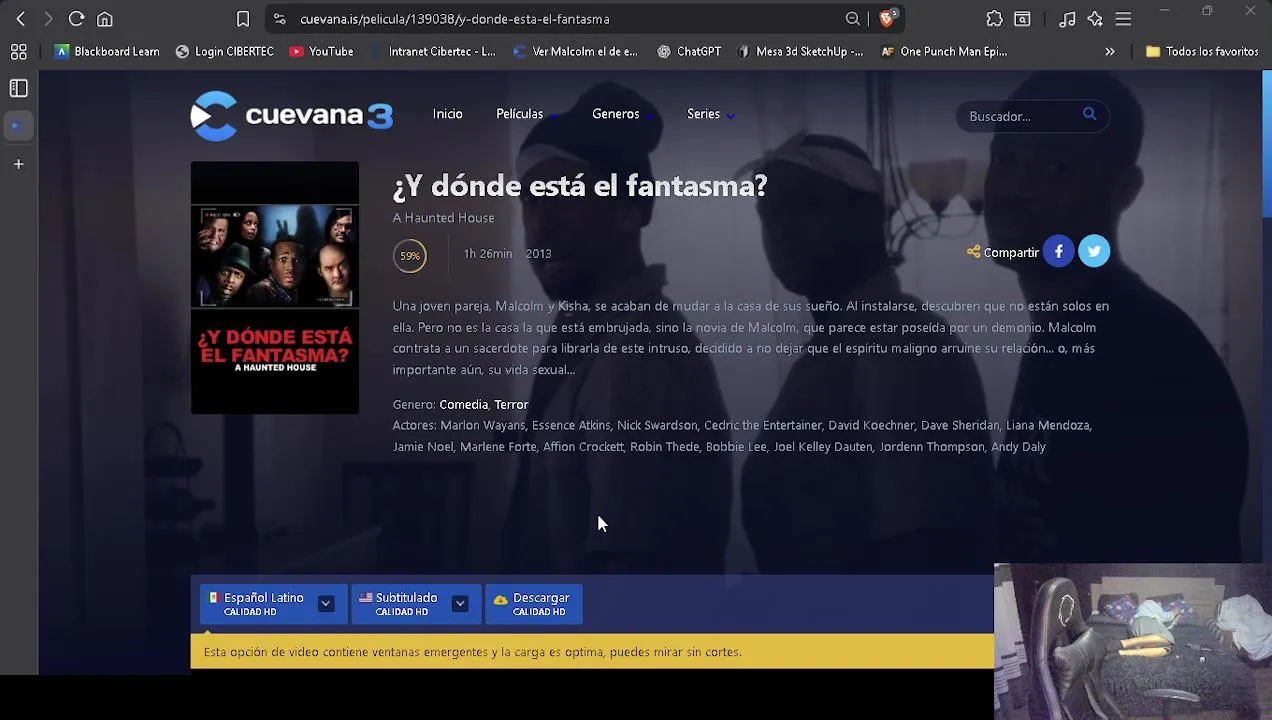Reload the current page
The image size is (1272, 720).
pos(76,19)
